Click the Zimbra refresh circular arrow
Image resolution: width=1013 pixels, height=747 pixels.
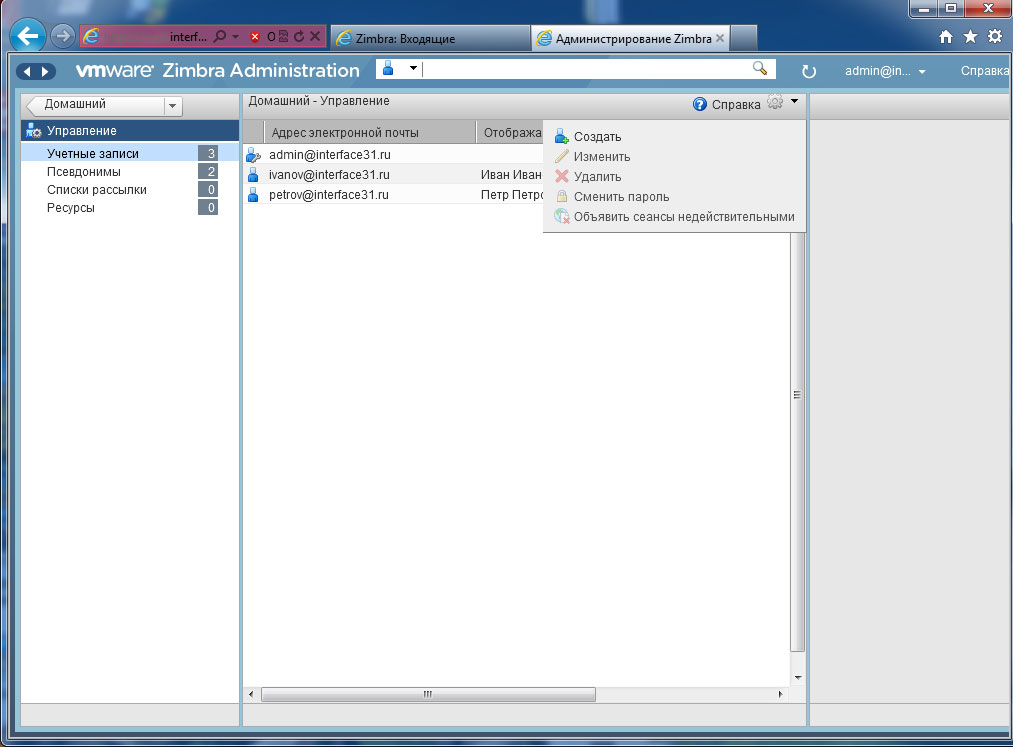tap(809, 71)
